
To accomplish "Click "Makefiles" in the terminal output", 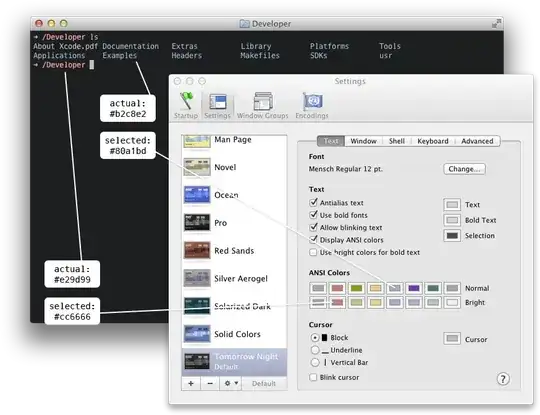I will (x=260, y=55).
